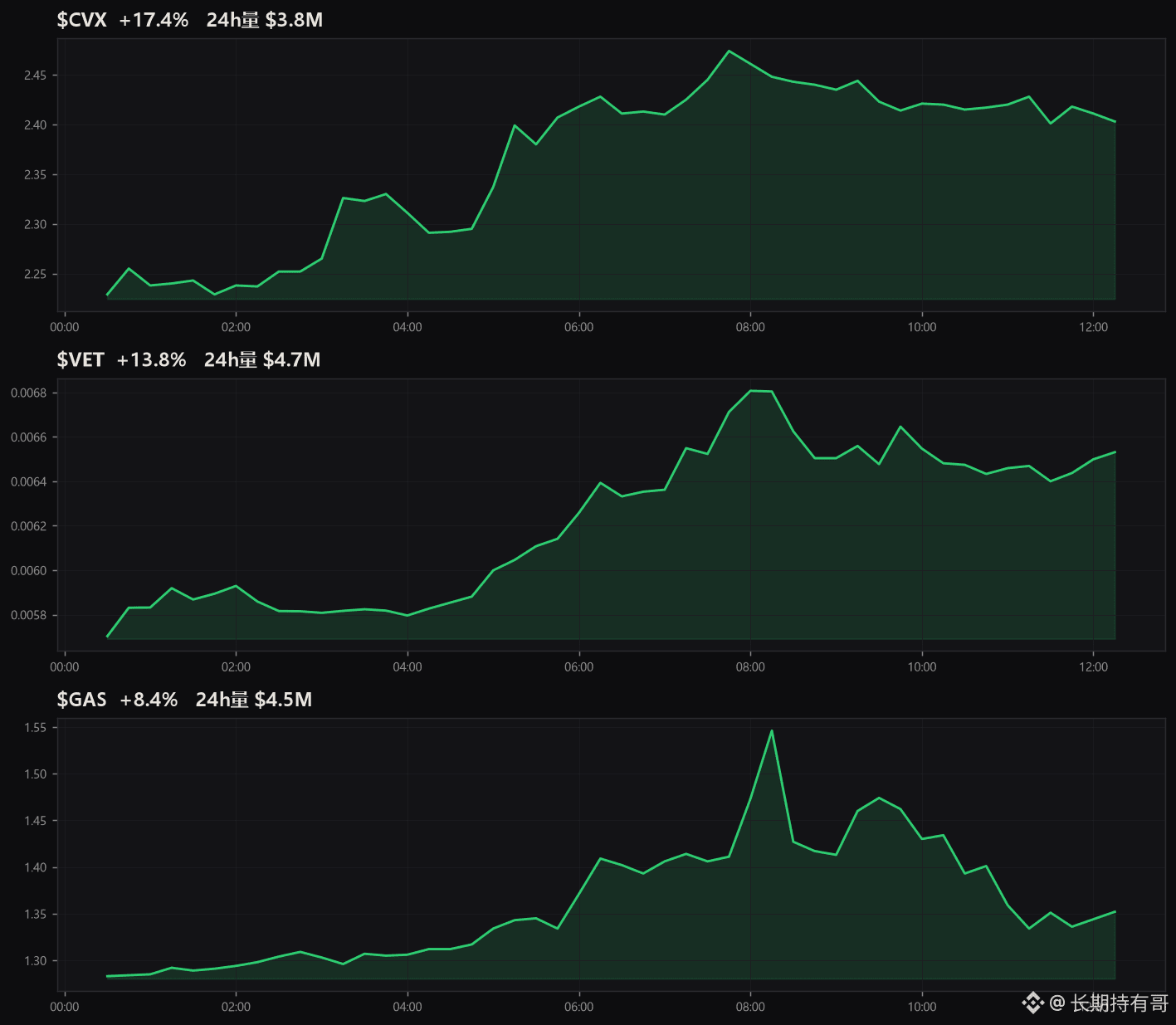Click the 10:00 time label under GAS chart

tap(922, 1007)
